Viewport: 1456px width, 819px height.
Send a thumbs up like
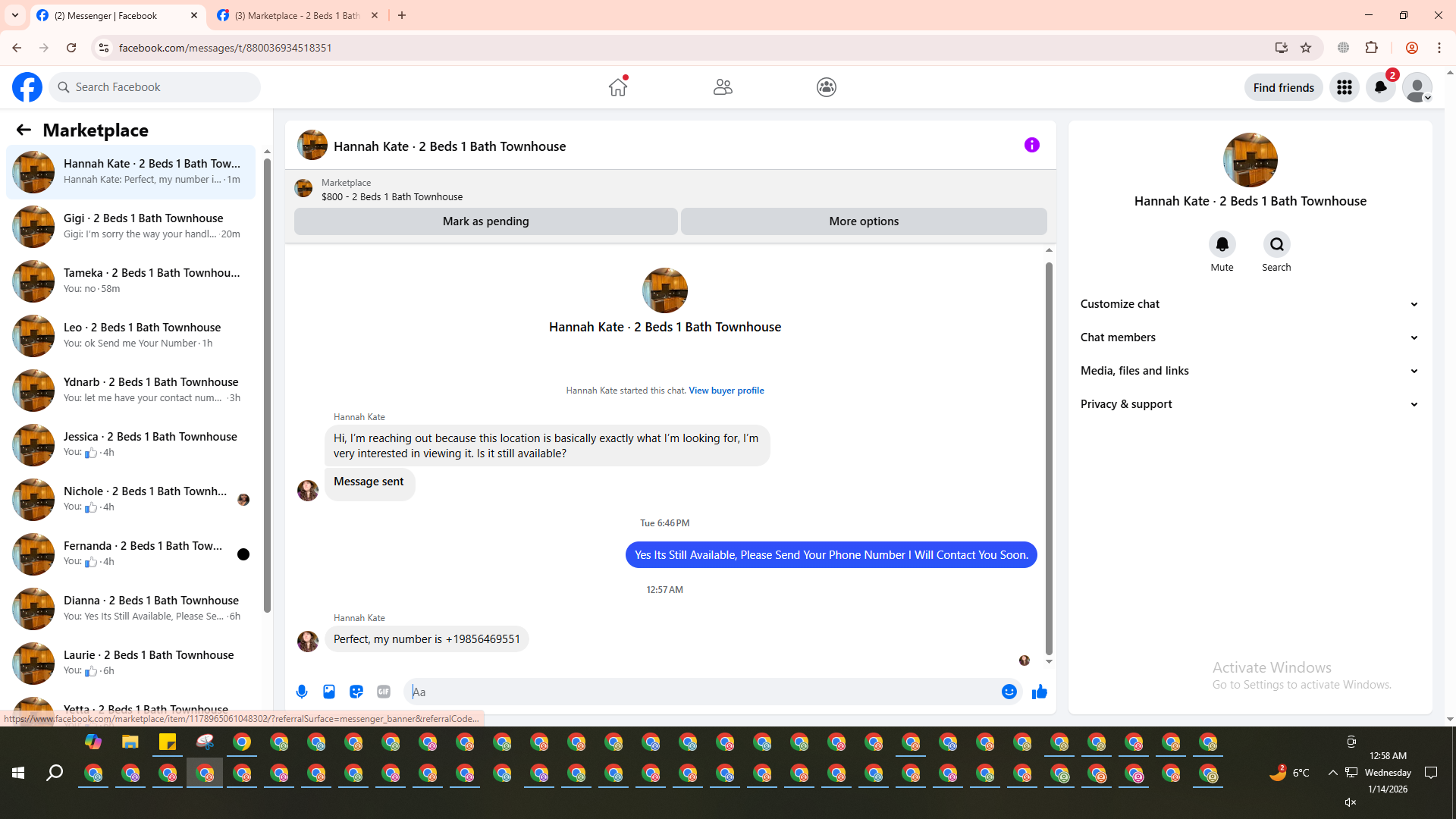[1040, 692]
